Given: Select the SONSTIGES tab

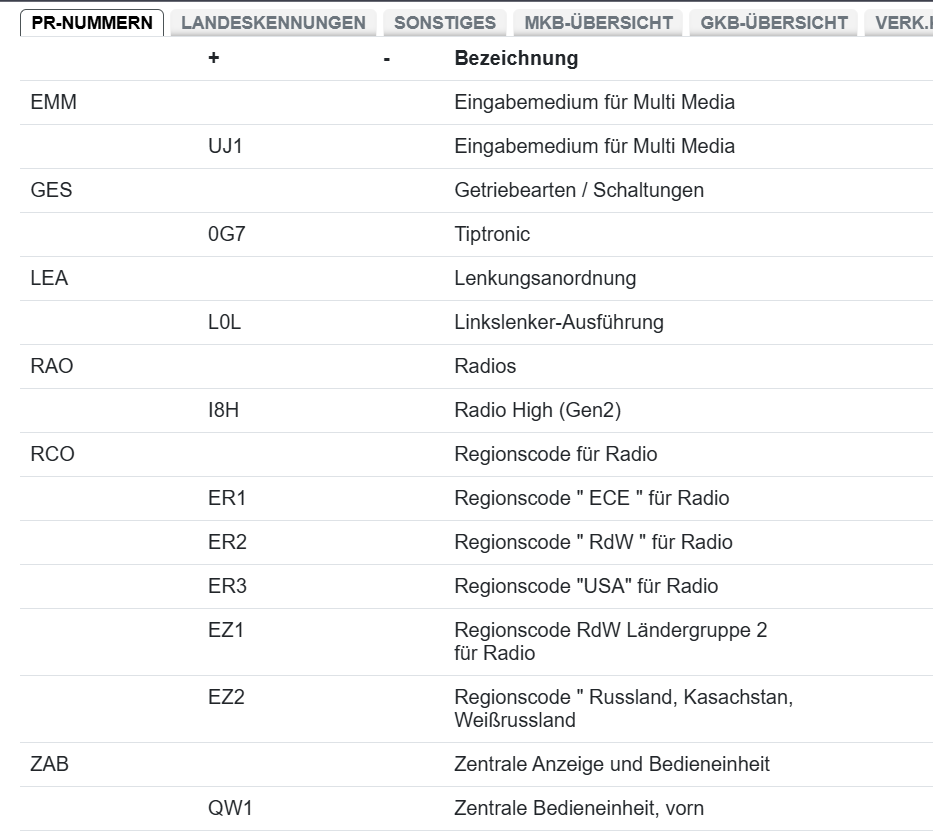Looking at the screenshot, I should 444,23.
